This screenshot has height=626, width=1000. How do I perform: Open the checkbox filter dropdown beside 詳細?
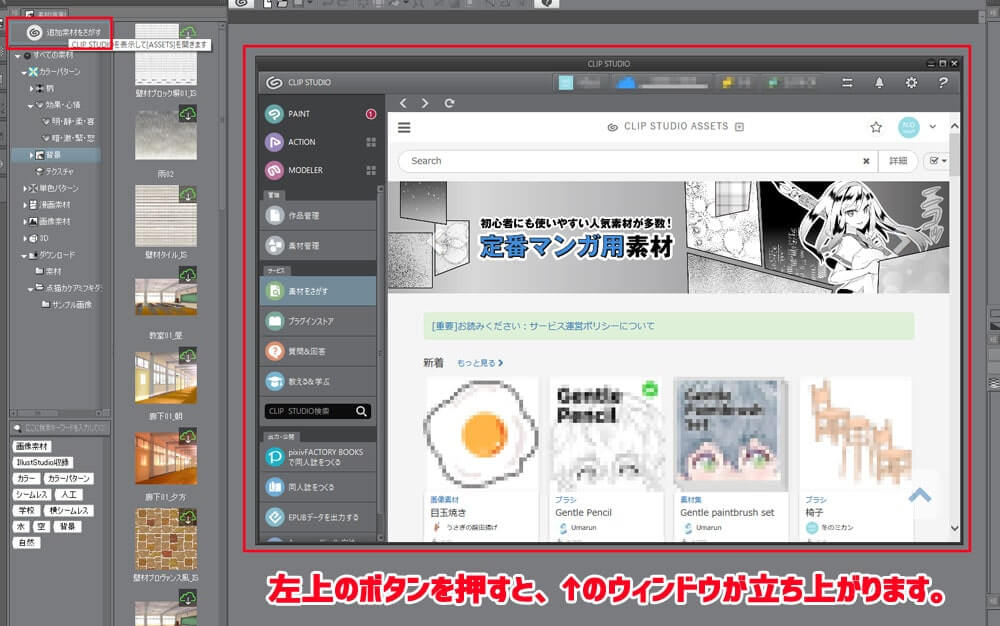click(x=939, y=160)
